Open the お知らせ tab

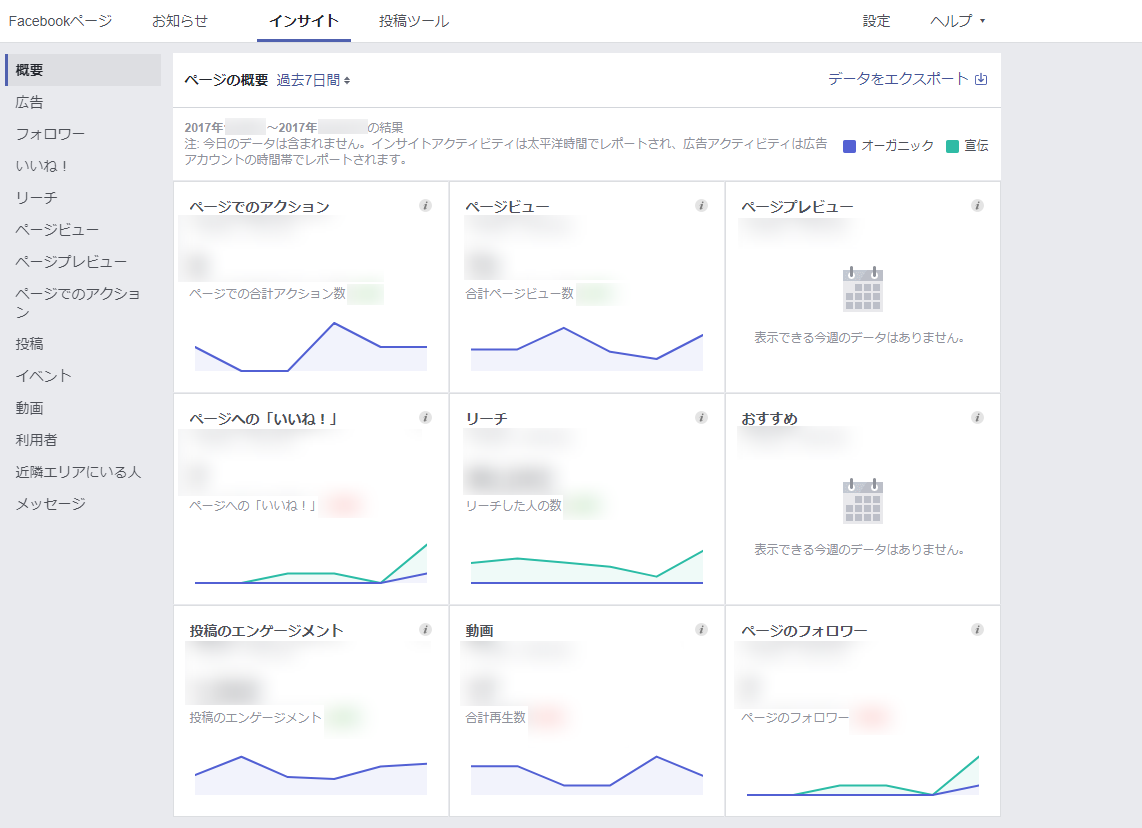pyautogui.click(x=180, y=21)
